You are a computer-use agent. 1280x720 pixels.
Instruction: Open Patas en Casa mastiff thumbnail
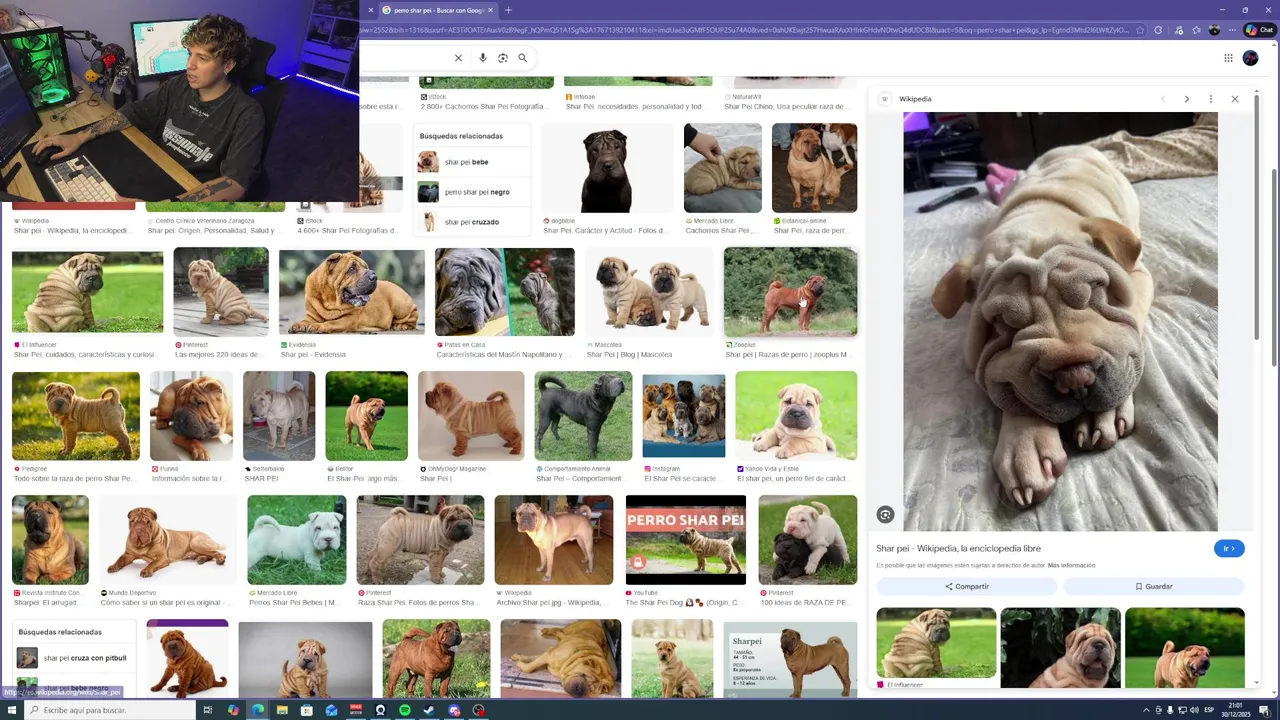point(505,292)
